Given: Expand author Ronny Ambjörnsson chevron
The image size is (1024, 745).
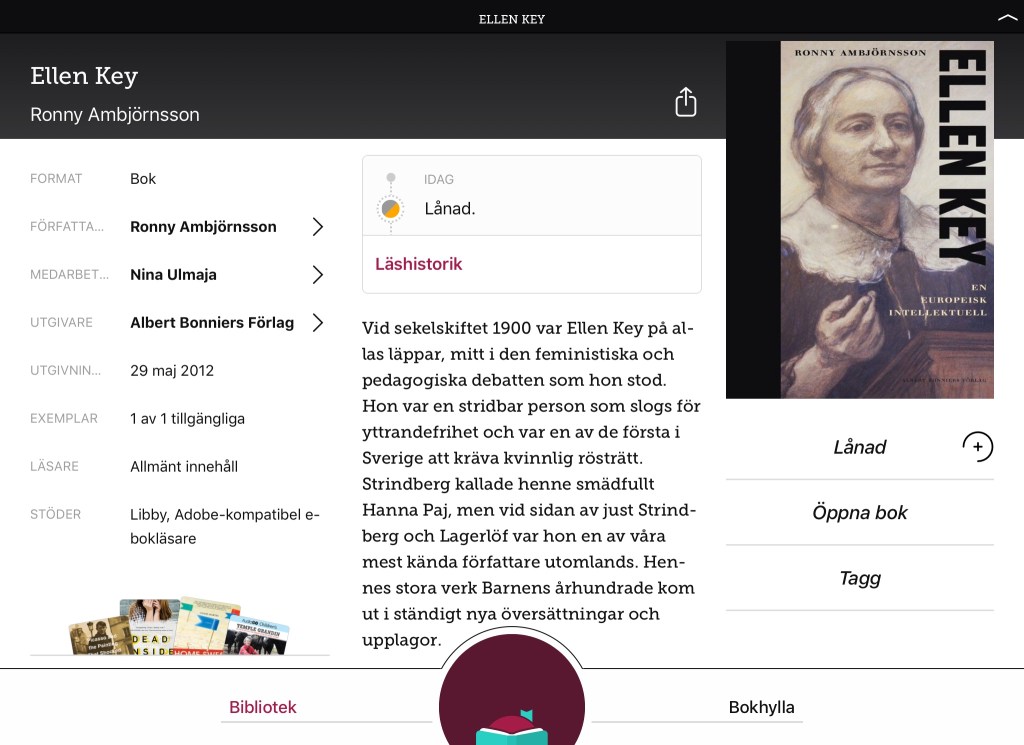Looking at the screenshot, I should click(317, 227).
